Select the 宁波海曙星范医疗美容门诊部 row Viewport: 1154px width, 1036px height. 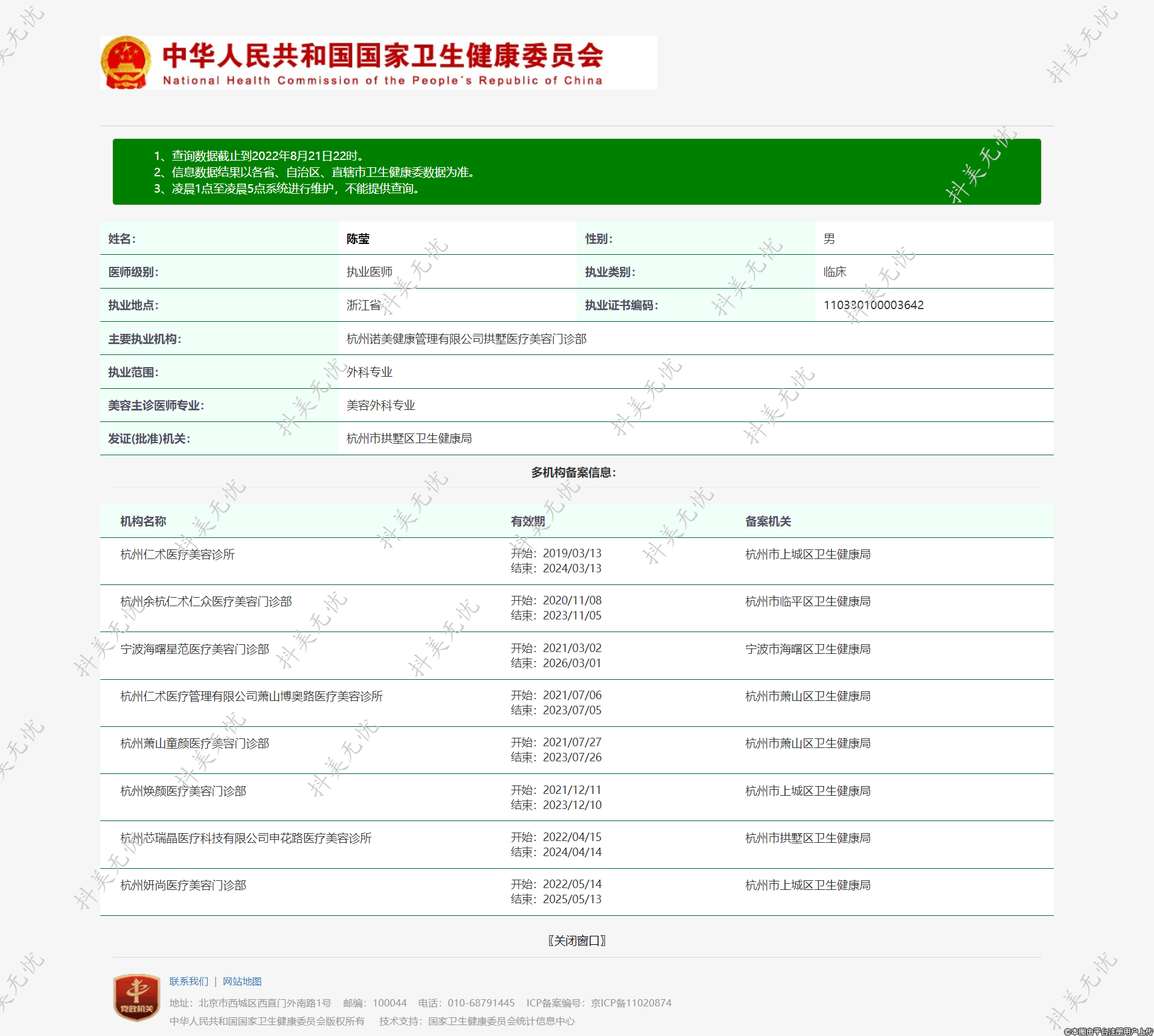(194, 650)
